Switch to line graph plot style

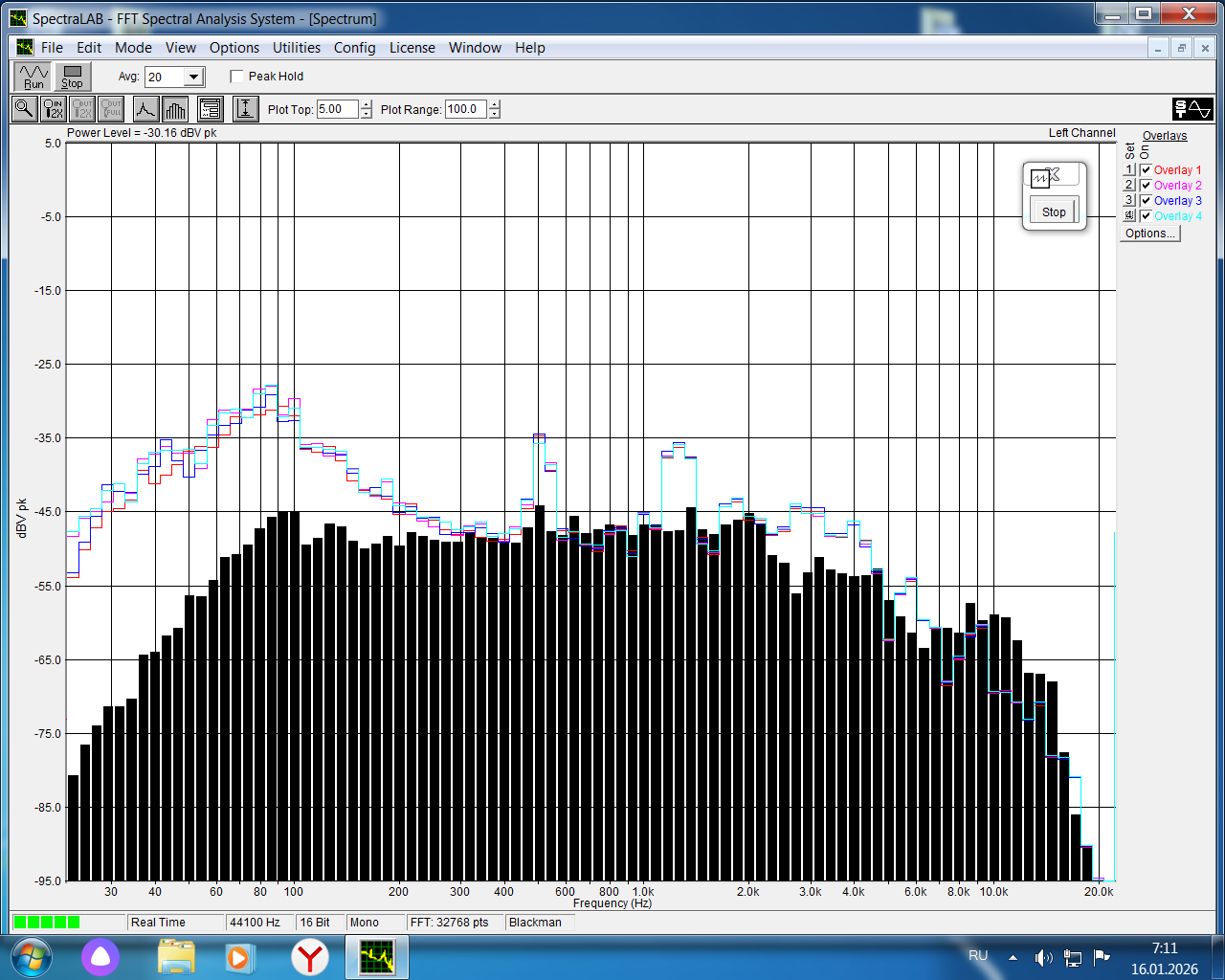145,109
